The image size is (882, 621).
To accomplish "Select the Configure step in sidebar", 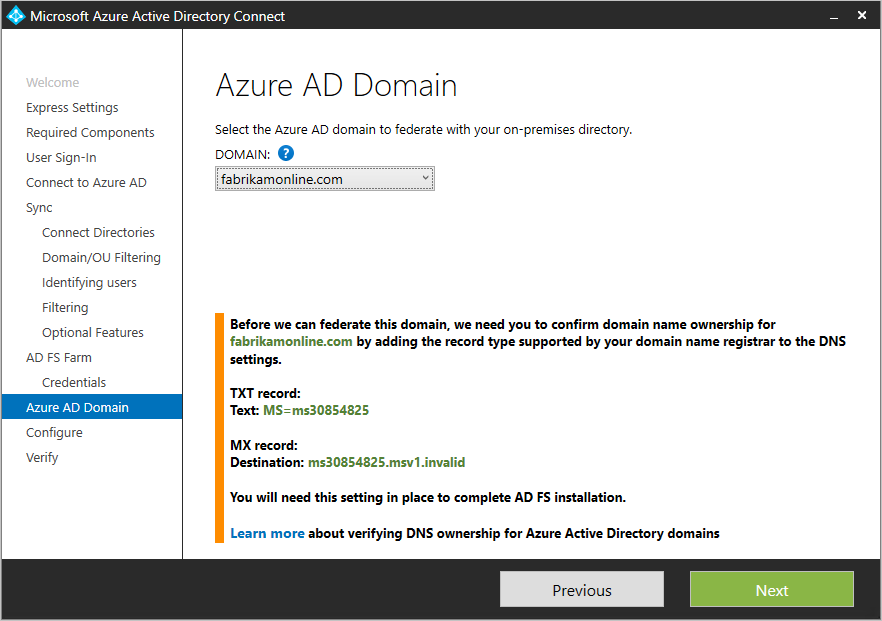I will 54,432.
